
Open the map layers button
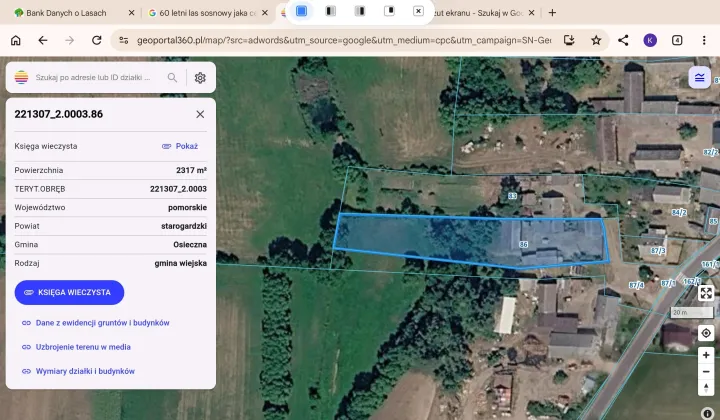pyautogui.click(x=699, y=78)
